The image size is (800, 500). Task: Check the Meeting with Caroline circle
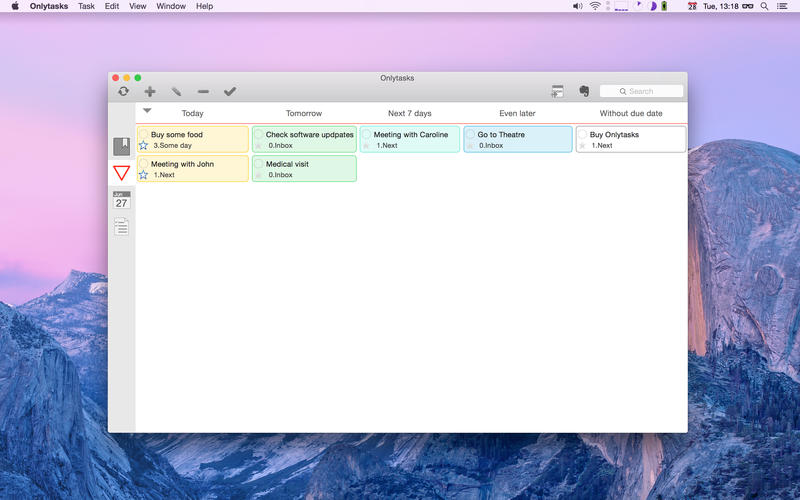(366, 134)
